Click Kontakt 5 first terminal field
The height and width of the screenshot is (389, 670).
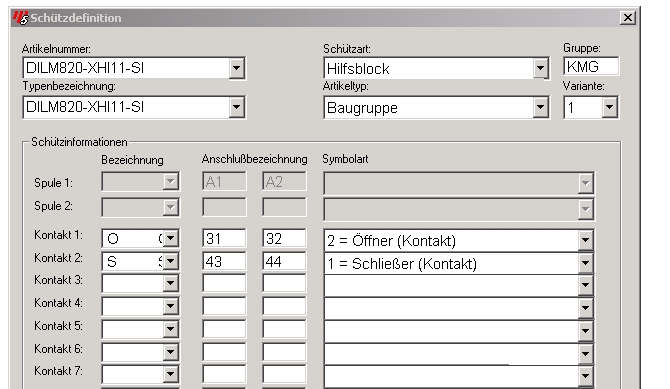click(224, 329)
